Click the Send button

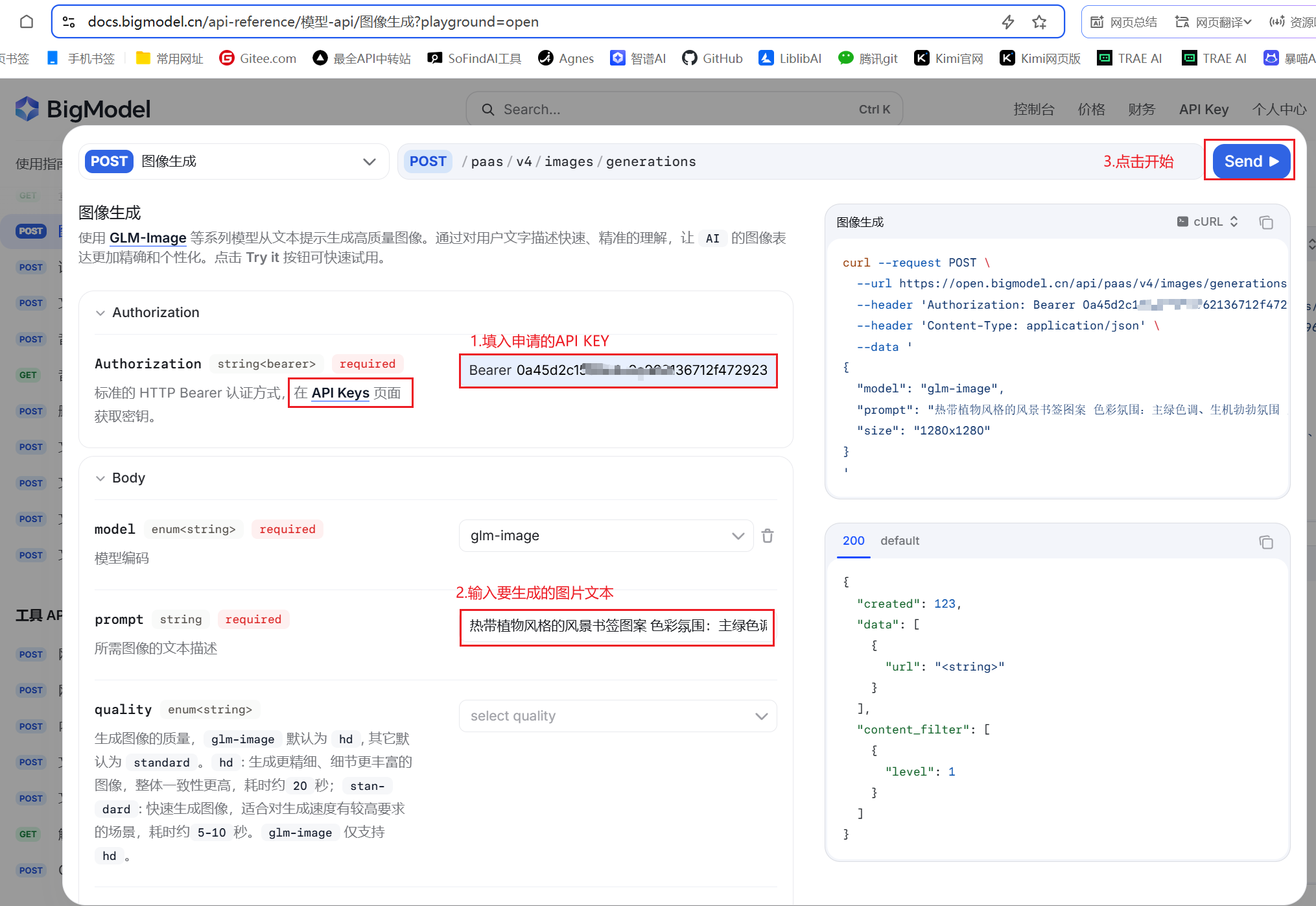point(1251,161)
